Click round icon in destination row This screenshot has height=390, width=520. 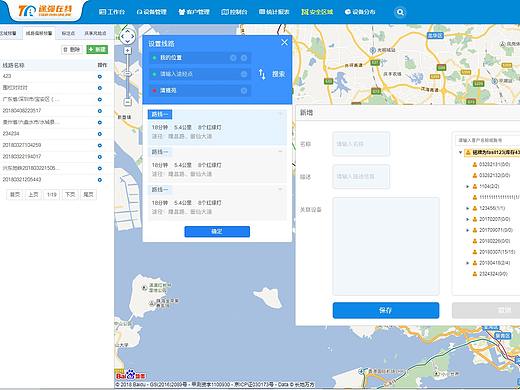pyautogui.click(x=244, y=90)
